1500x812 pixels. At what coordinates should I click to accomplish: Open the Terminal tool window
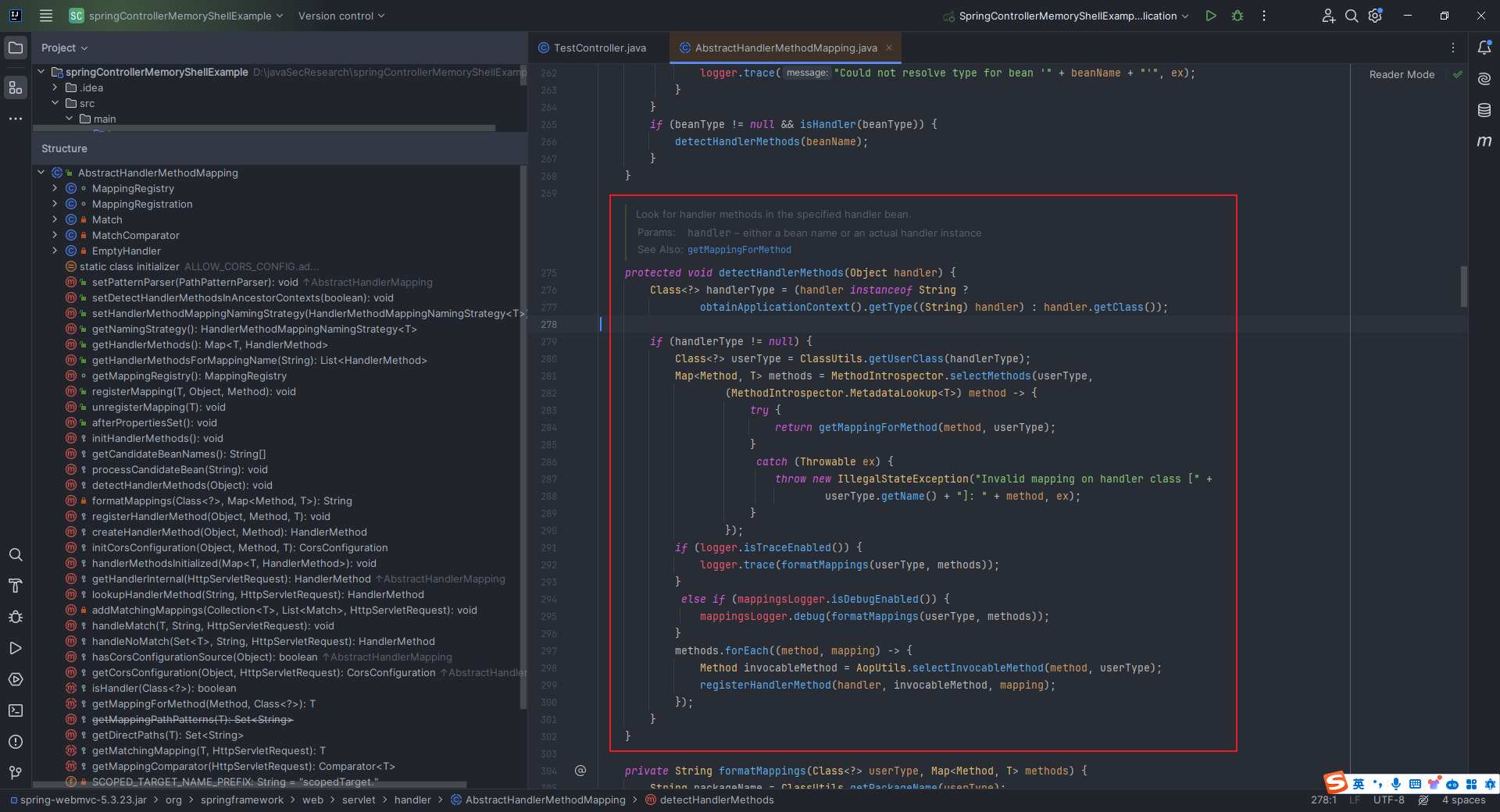(x=16, y=710)
